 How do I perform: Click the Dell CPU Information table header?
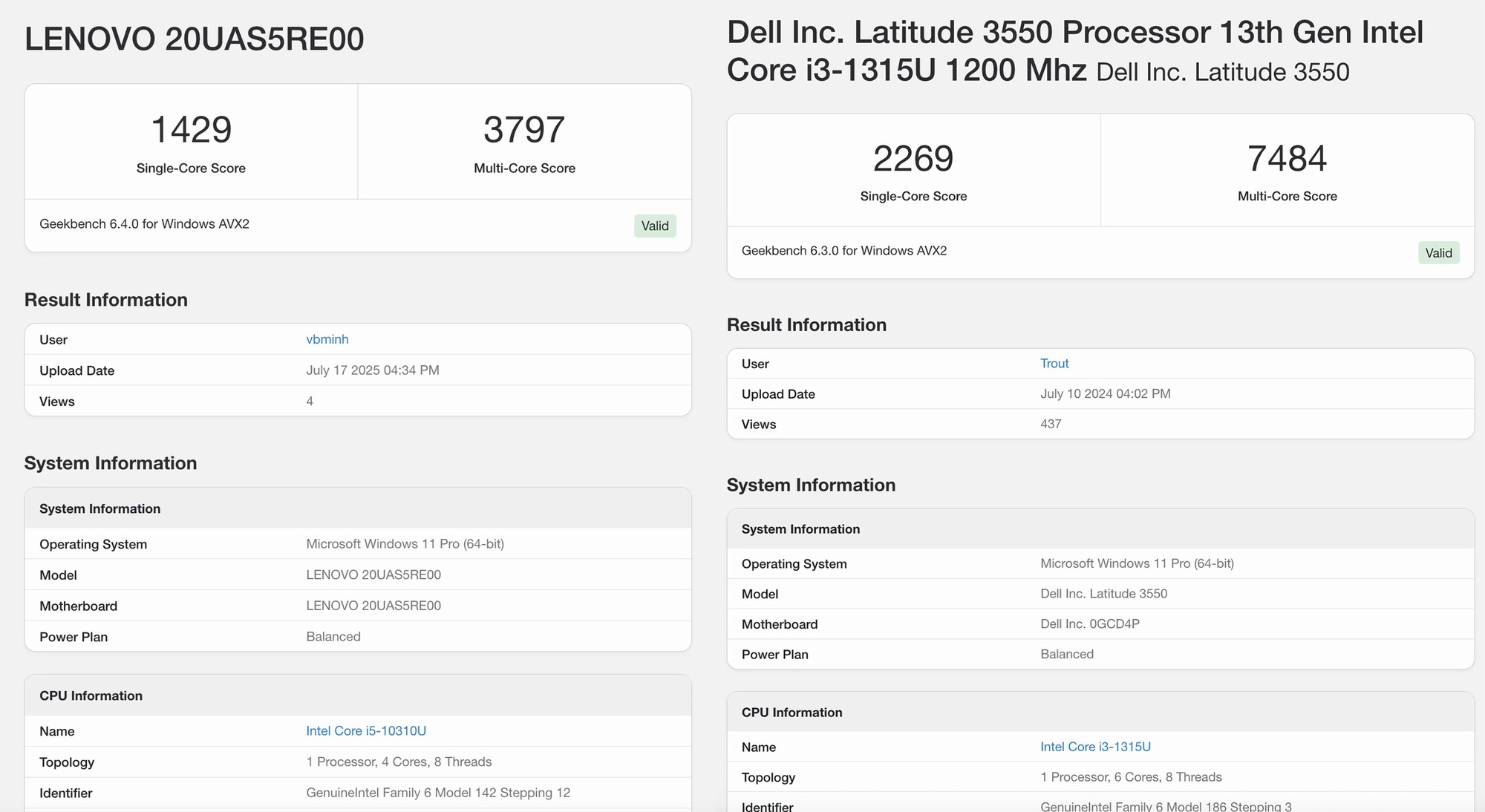tap(1100, 712)
